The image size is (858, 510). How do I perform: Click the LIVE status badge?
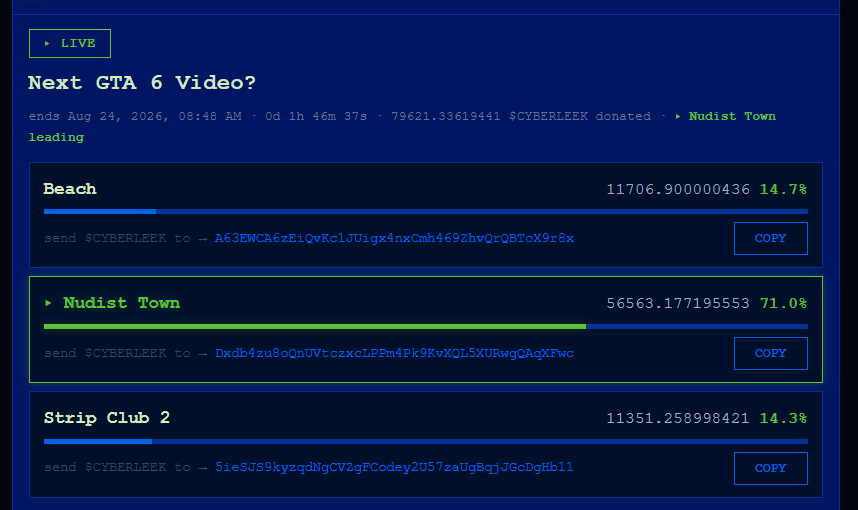(70, 43)
